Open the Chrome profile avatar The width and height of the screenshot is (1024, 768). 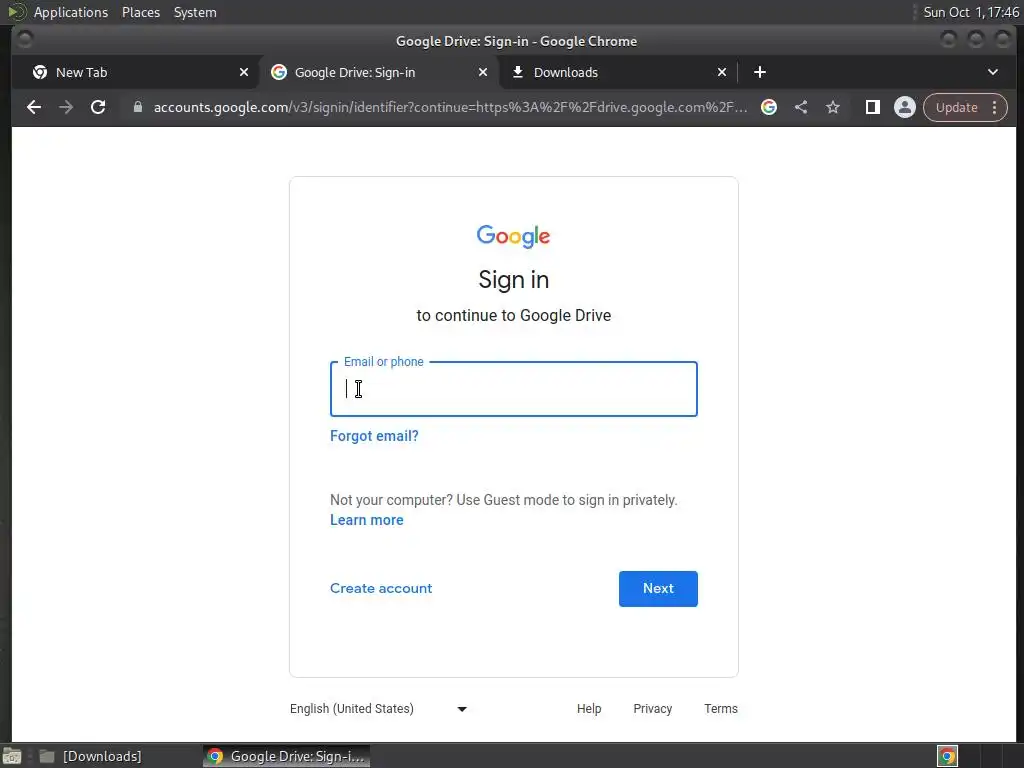[x=904, y=107]
